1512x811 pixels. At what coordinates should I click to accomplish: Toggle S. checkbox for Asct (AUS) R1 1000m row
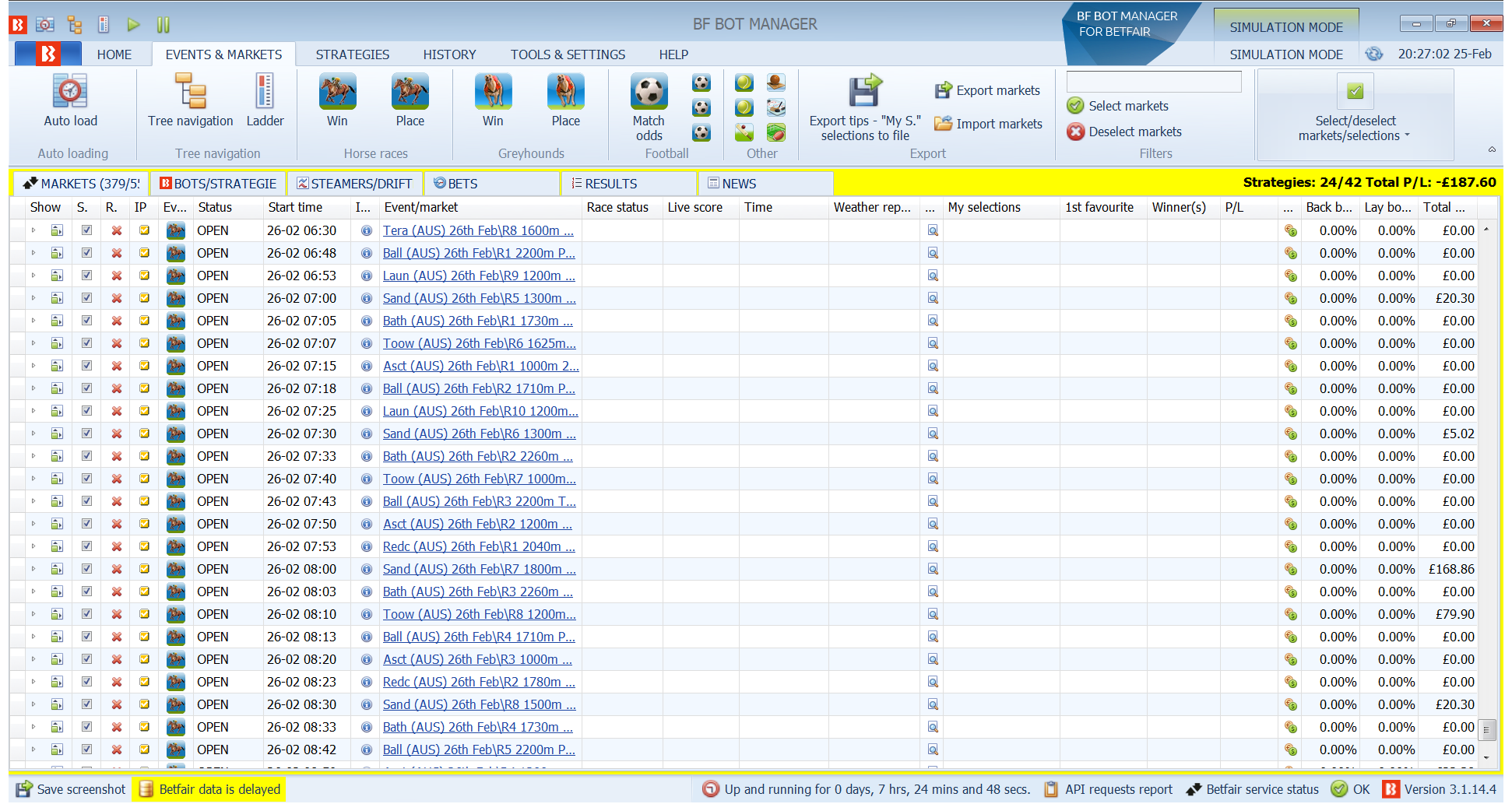click(x=86, y=366)
